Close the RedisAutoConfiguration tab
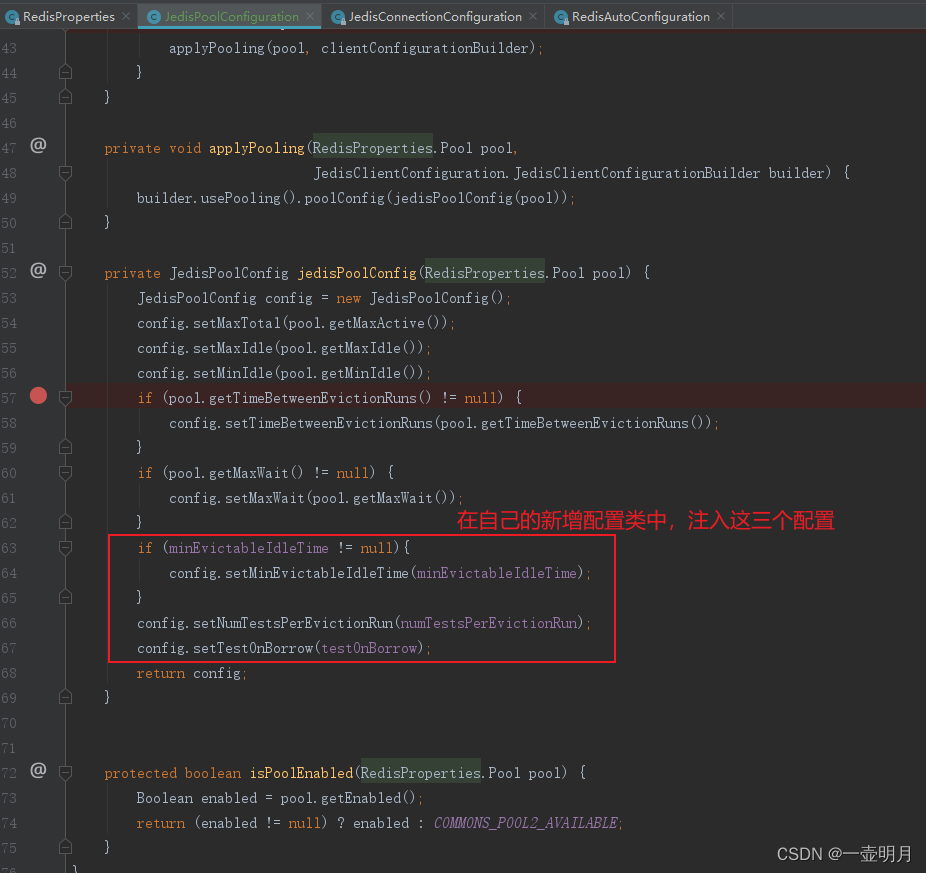This screenshot has width=926, height=873. (x=721, y=16)
